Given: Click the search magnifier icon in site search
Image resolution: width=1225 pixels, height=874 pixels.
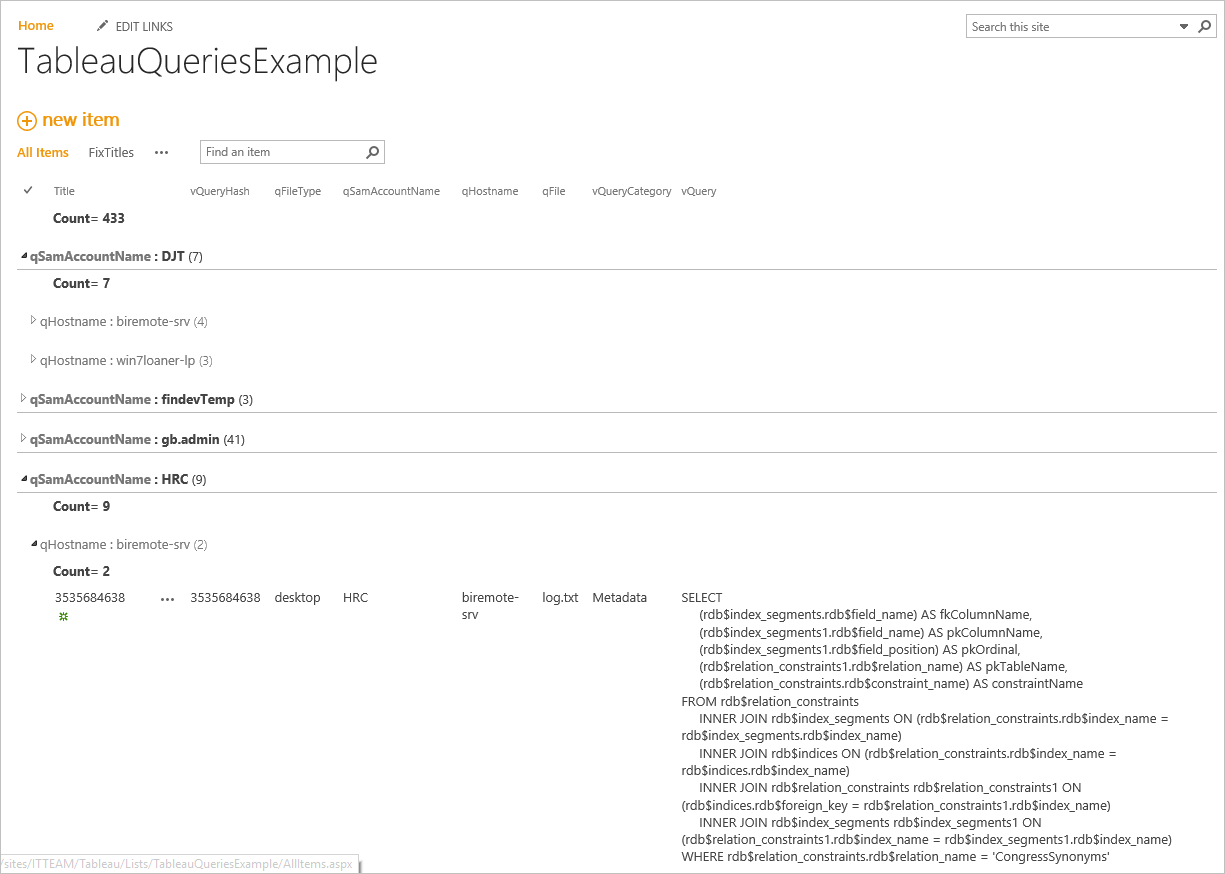Looking at the screenshot, I should point(1205,27).
